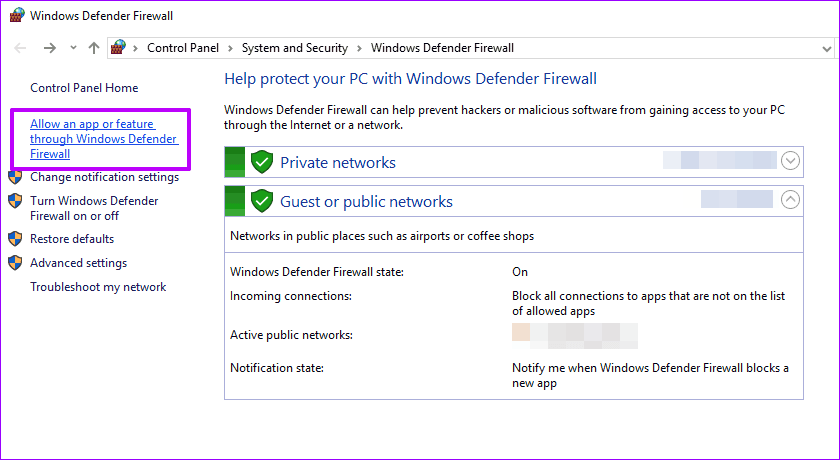Click the shield icon next to Advanced settings
The width and height of the screenshot is (840, 460).
click(x=15, y=263)
